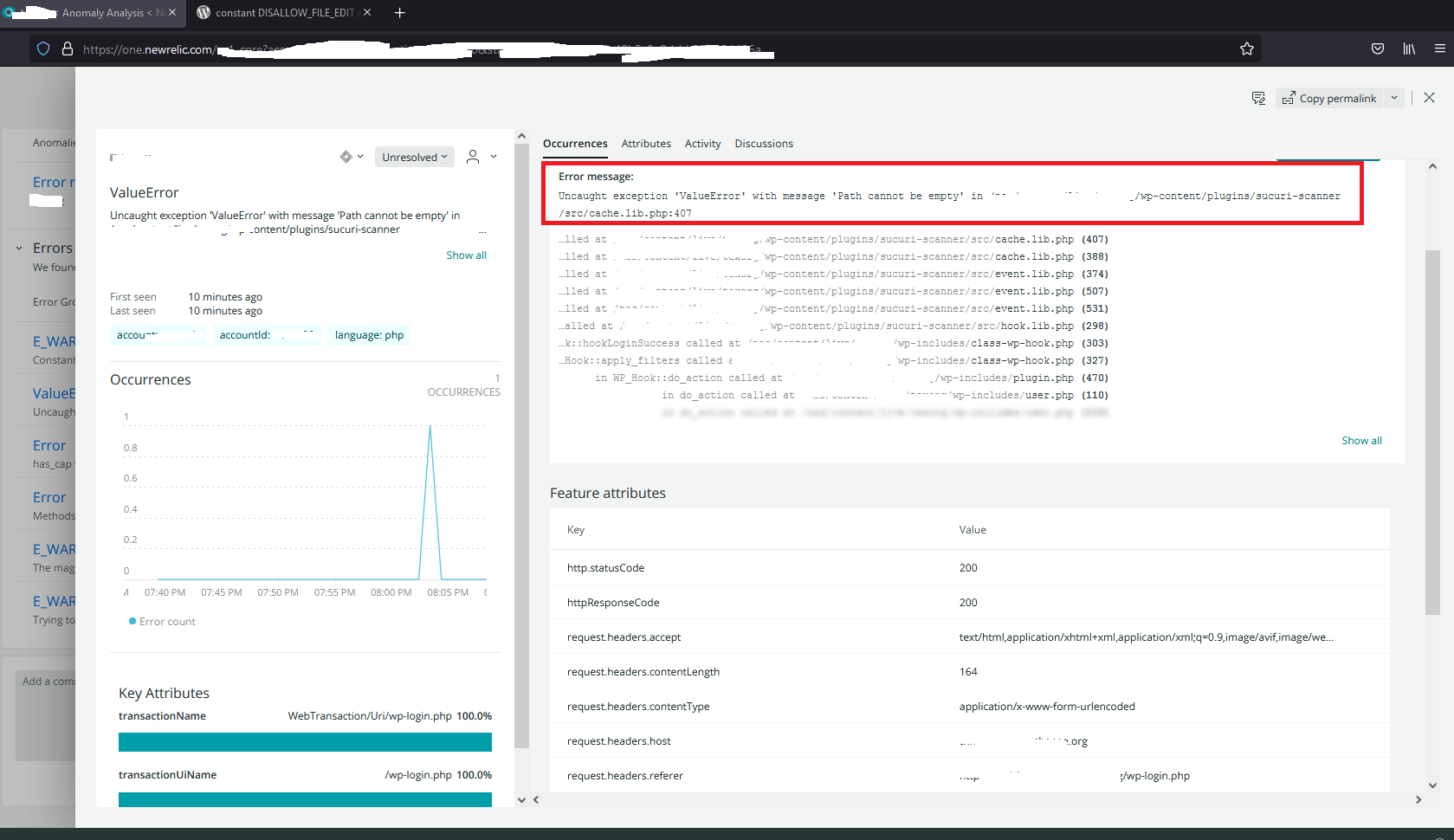This screenshot has height=840, width=1454.
Task: Bookmark this page with star icon
Action: point(1247,48)
